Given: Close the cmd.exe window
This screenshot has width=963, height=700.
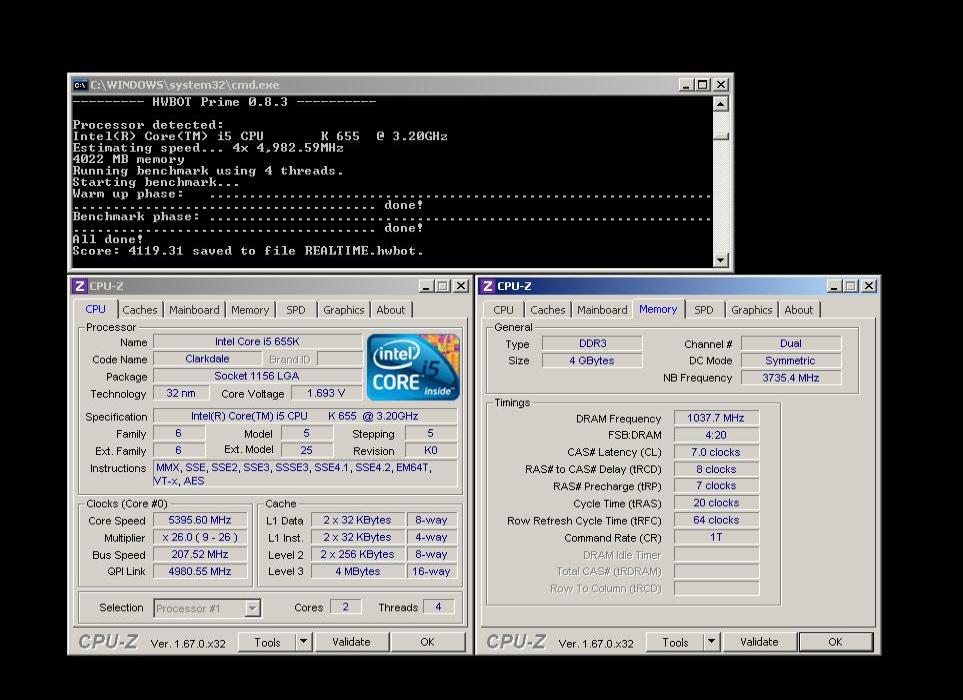Looking at the screenshot, I should pyautogui.click(x=721, y=85).
